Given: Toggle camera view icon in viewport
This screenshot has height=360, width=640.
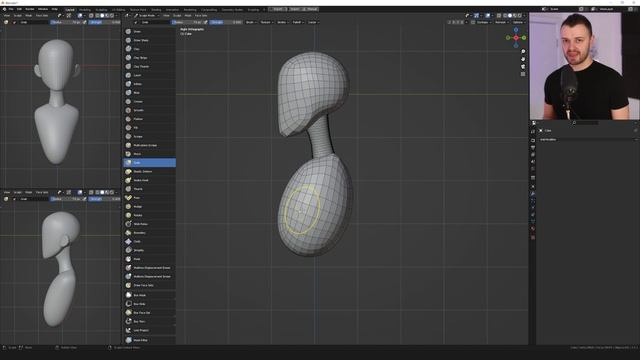Looking at the screenshot, I should (x=523, y=67).
